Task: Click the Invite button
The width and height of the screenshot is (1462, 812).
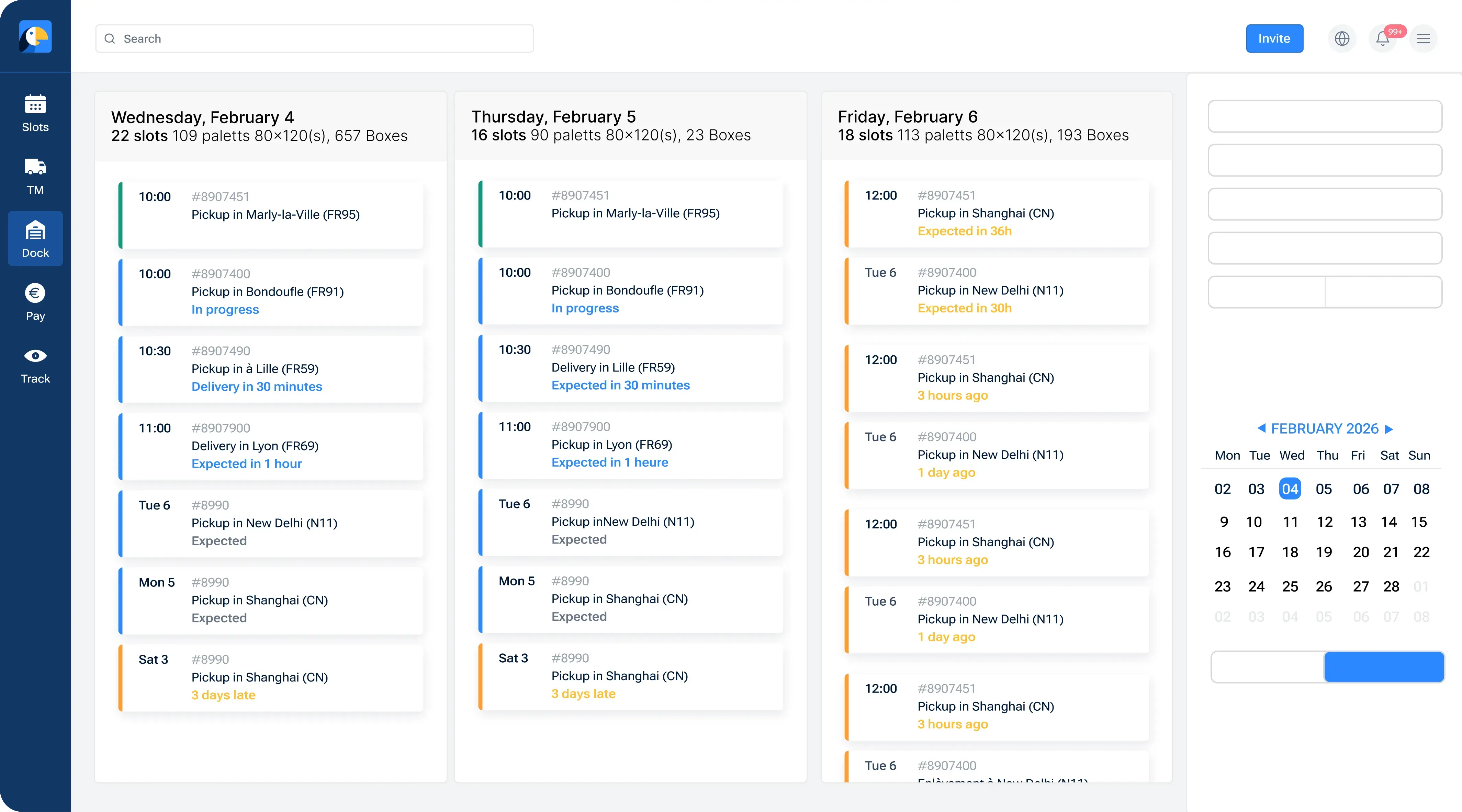Action: click(1274, 38)
